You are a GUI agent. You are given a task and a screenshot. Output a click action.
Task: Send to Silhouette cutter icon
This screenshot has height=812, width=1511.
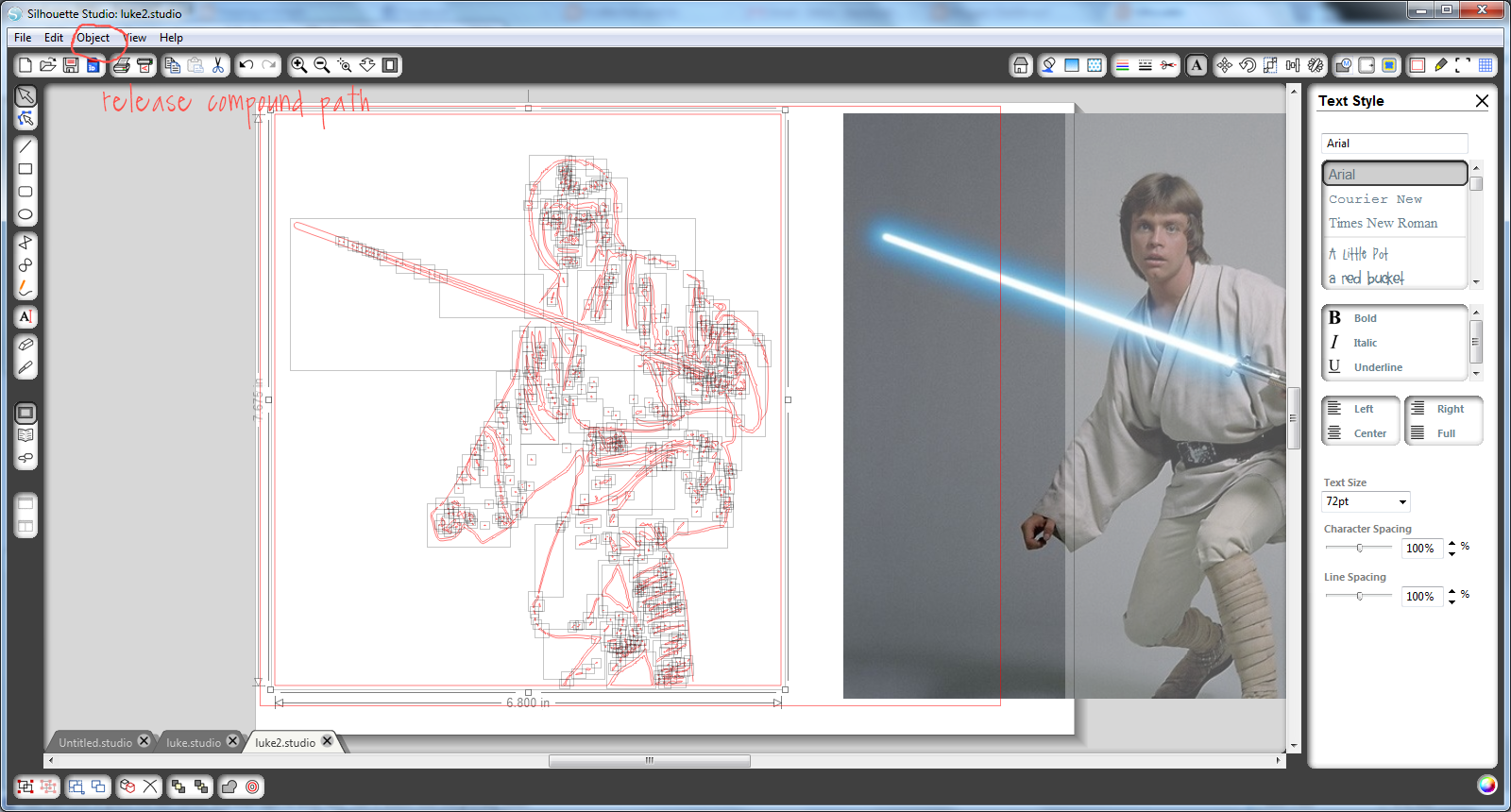coord(144,65)
